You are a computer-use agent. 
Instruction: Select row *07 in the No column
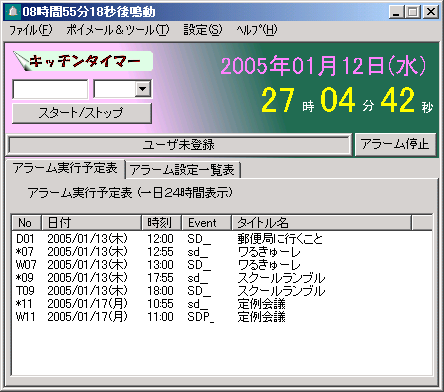[x=25, y=252]
